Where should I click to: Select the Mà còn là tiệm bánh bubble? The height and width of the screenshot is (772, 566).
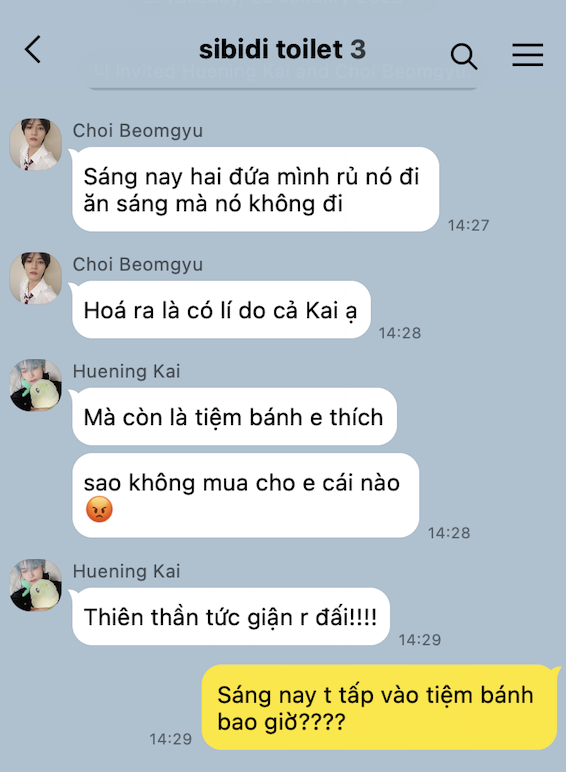point(234,417)
